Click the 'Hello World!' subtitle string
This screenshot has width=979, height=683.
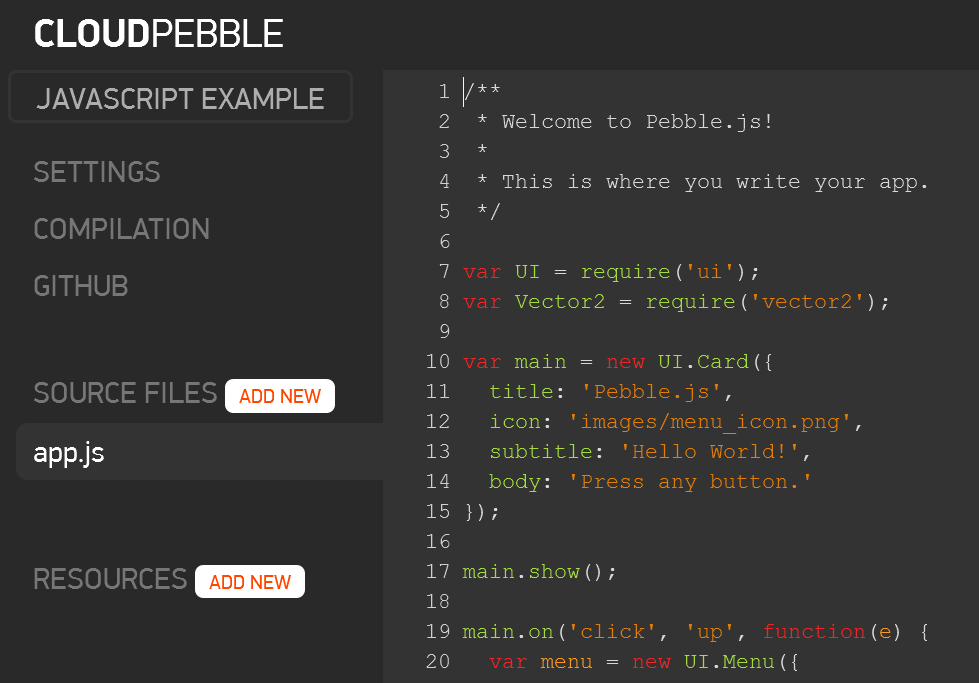[x=710, y=451]
